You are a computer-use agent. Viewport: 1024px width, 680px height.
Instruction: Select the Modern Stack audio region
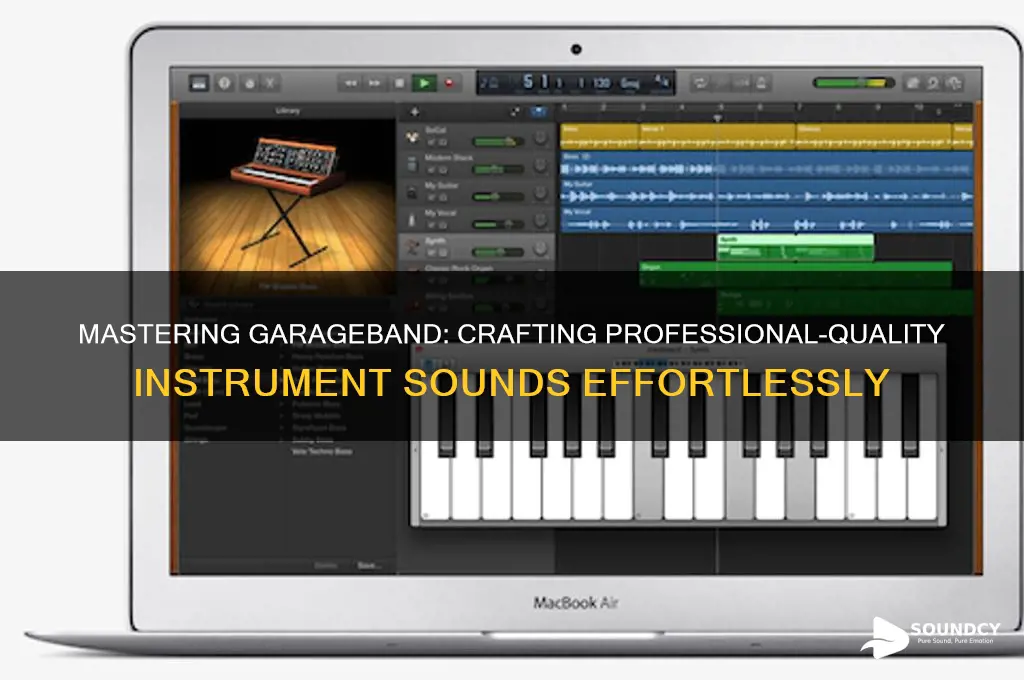[x=767, y=164]
